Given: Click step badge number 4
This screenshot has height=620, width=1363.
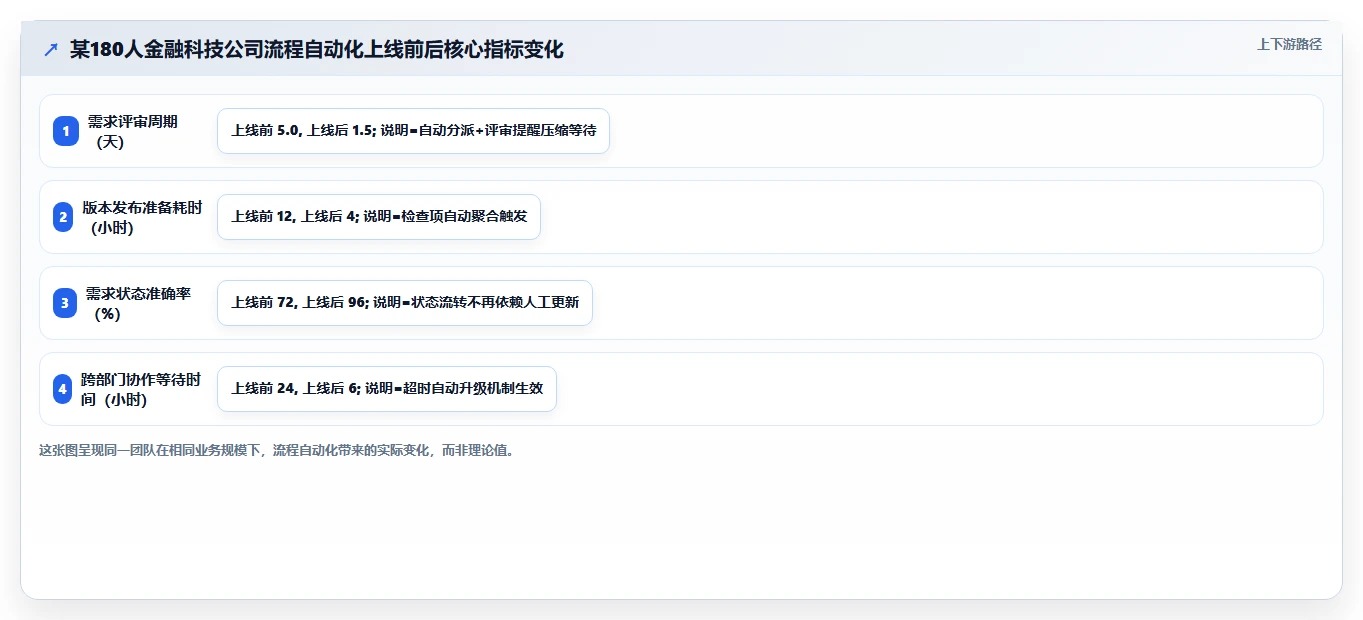Looking at the screenshot, I should point(62,389).
